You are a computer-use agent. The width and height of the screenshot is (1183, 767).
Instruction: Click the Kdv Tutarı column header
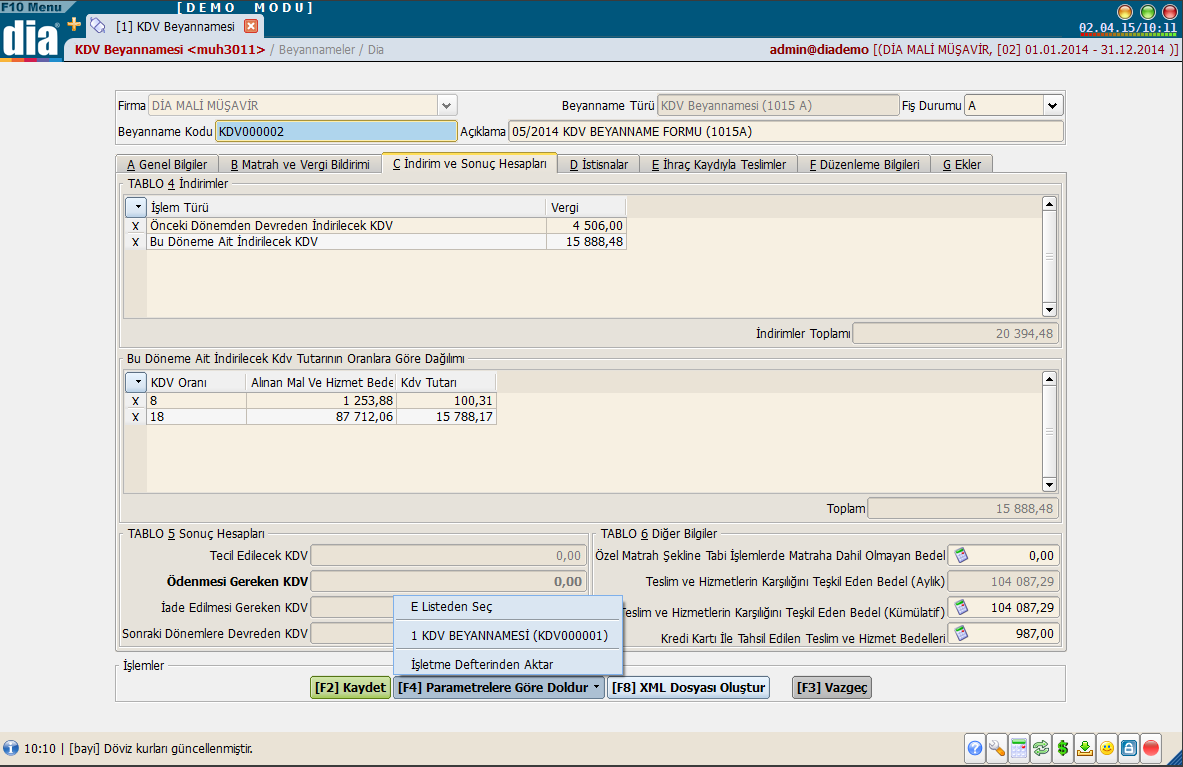coord(447,382)
